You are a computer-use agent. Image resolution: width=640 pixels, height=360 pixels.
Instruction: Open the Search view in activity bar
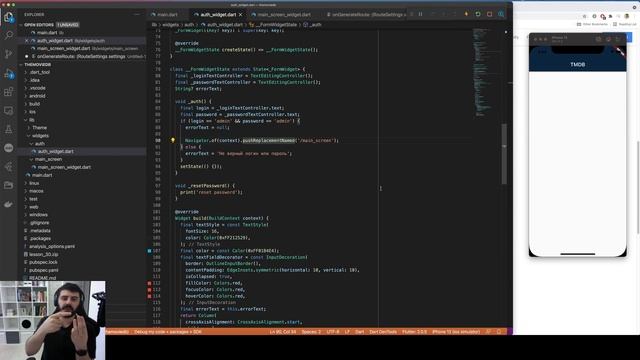click(8, 35)
